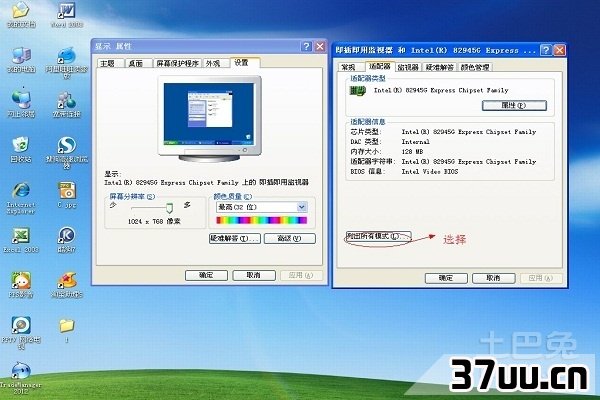Click 取消 (Cancel) in Display Properties dialog
600x400 pixels.
tap(254, 275)
